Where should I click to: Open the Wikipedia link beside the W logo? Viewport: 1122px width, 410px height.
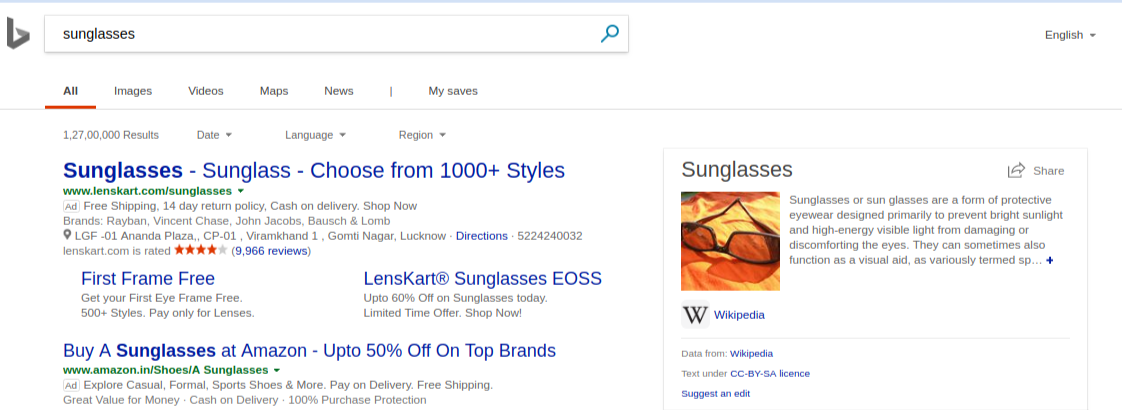[739, 315]
